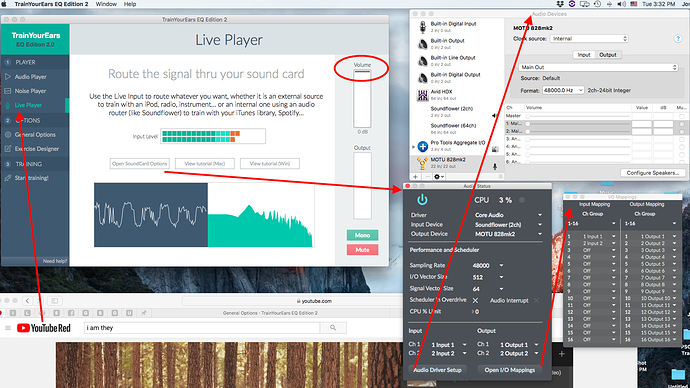This screenshot has width=690, height=388.
Task: Open the gear action menu in Audio Devices
Action: click(439, 176)
